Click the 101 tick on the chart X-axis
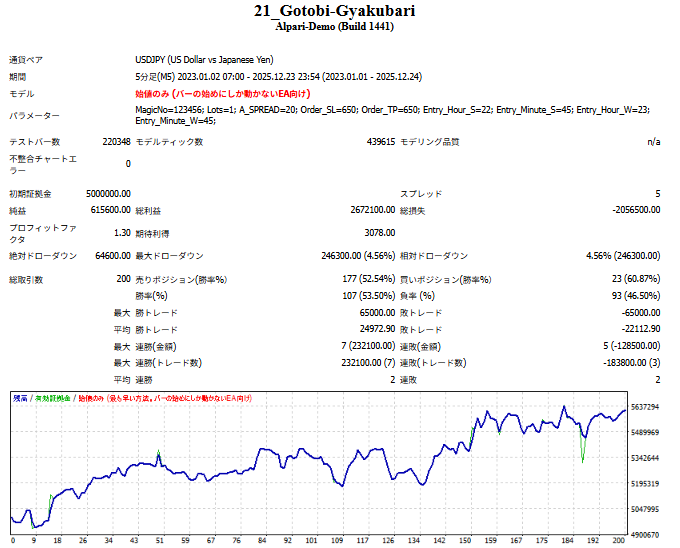This screenshot has width=680, height=548. (314, 541)
